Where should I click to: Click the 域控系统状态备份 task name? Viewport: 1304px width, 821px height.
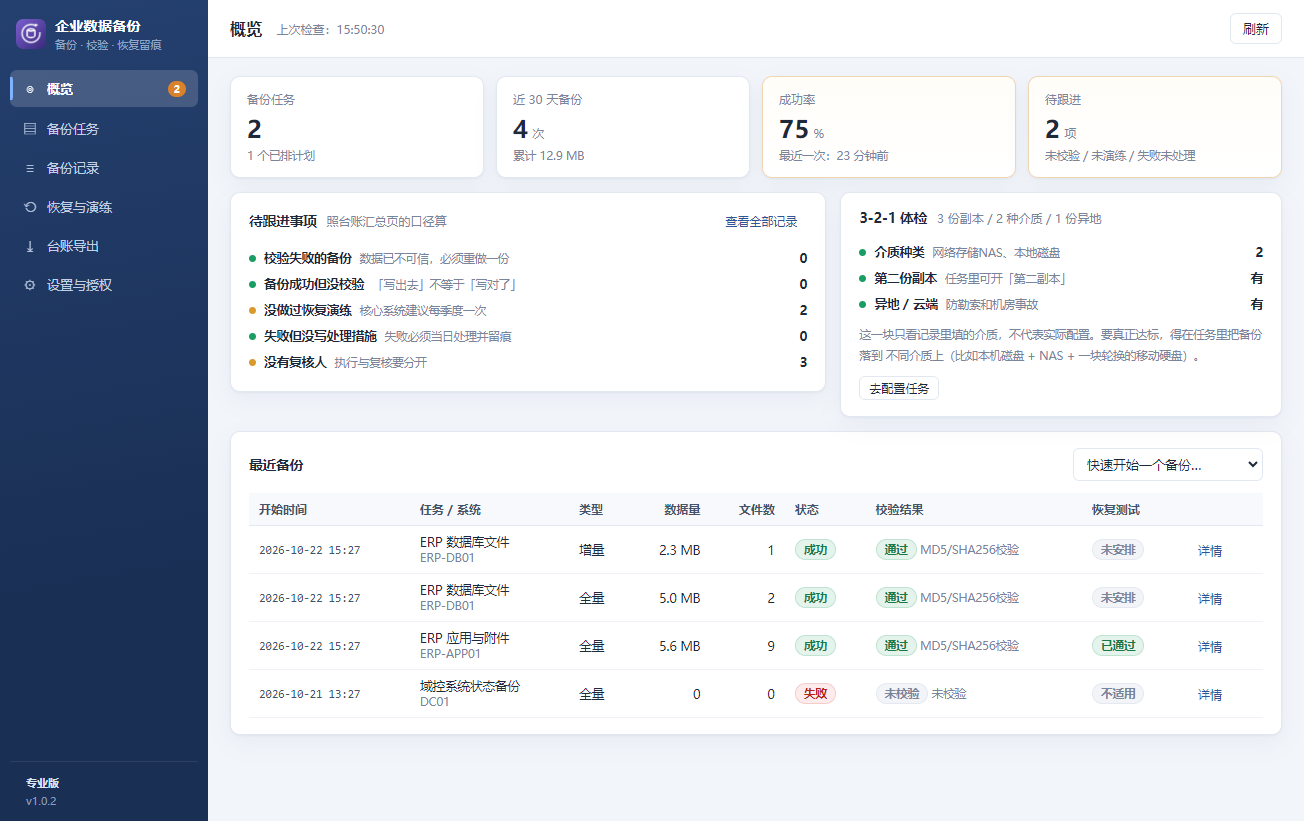coord(470,687)
